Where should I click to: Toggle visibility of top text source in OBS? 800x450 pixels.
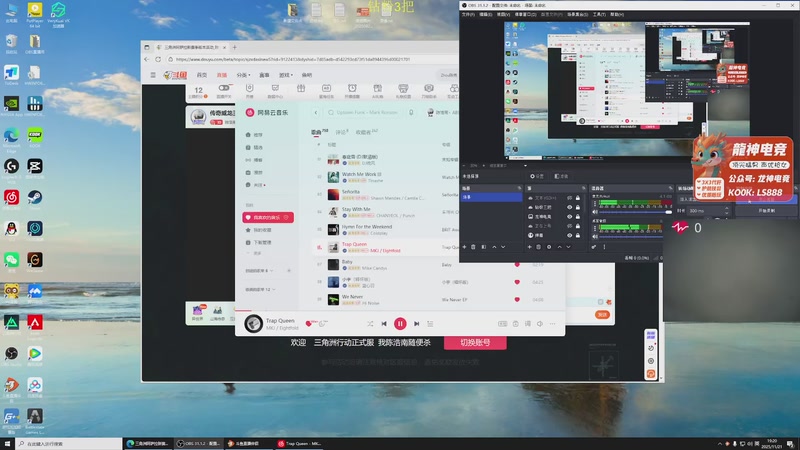click(x=569, y=198)
